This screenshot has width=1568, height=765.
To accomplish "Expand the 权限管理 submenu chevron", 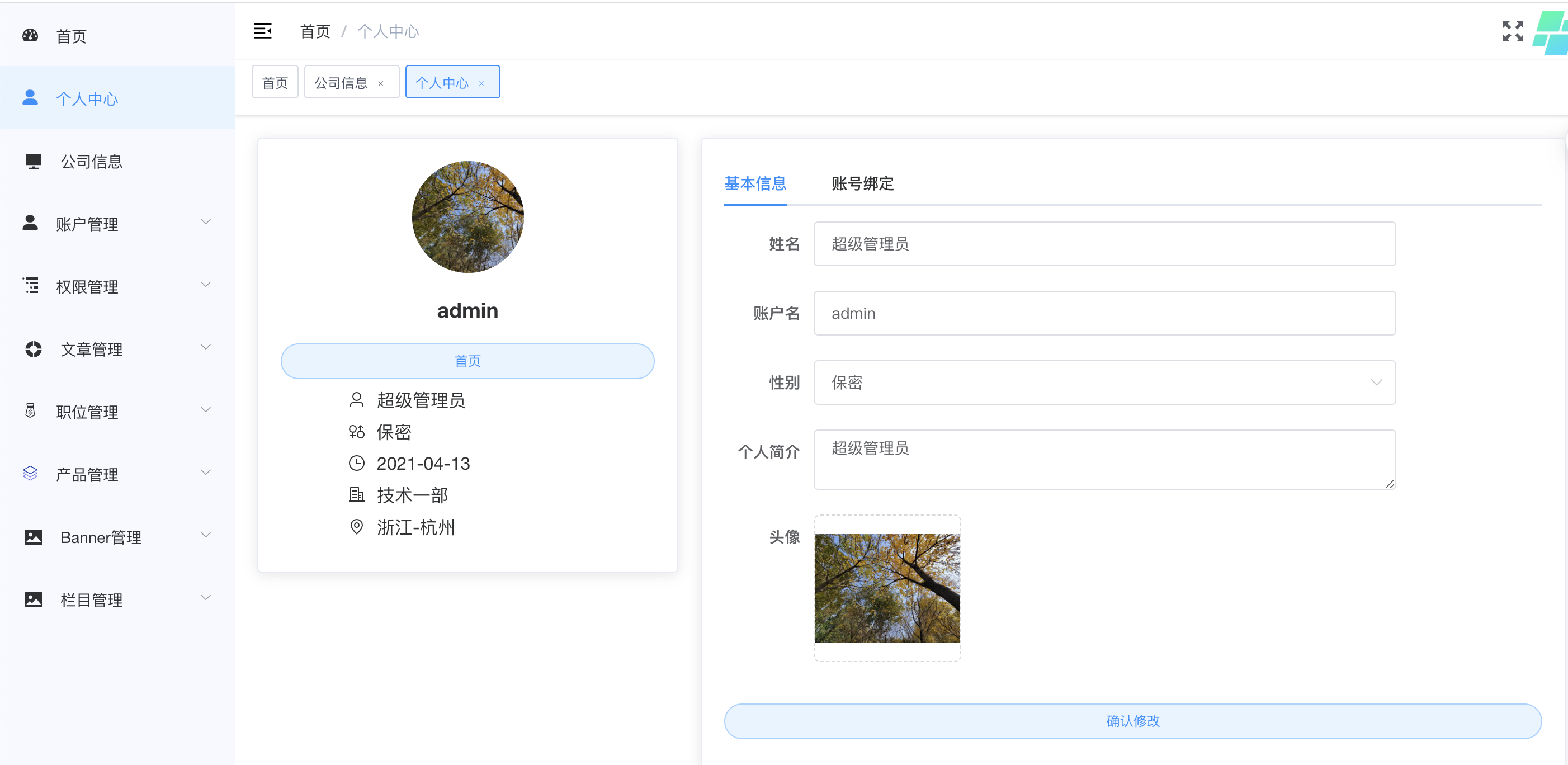I will [206, 285].
